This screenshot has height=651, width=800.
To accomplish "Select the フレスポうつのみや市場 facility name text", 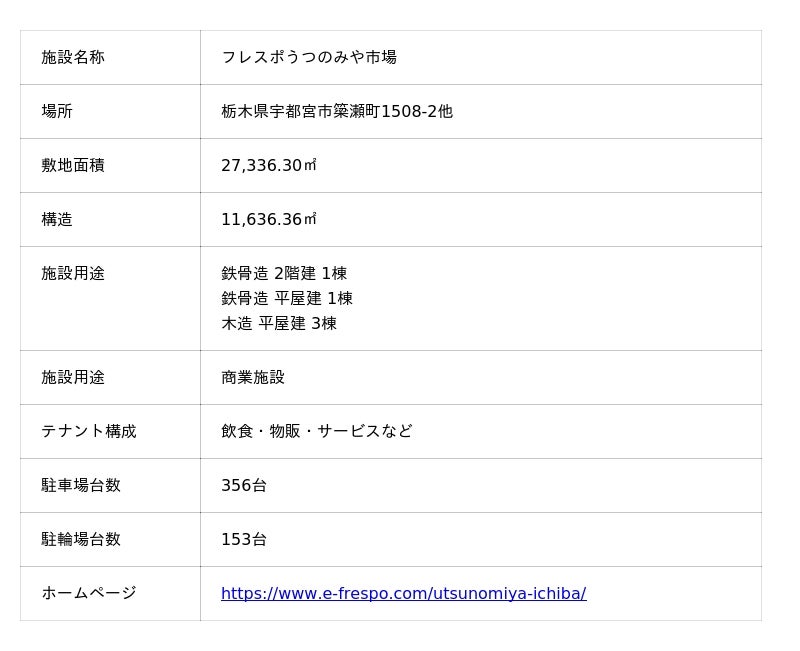I will pyautogui.click(x=309, y=57).
